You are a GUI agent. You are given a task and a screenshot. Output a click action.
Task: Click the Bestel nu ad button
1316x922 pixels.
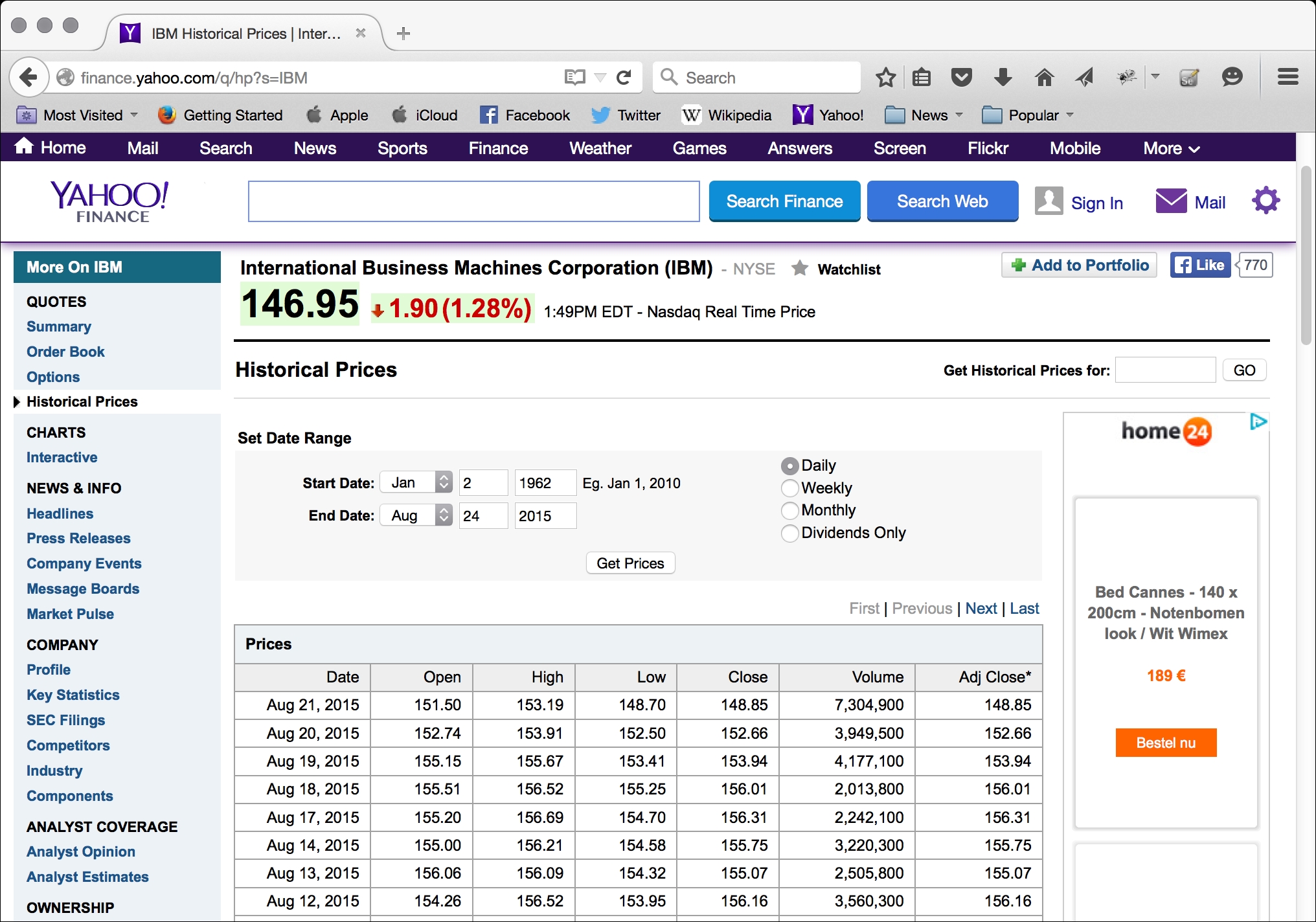pos(1166,743)
